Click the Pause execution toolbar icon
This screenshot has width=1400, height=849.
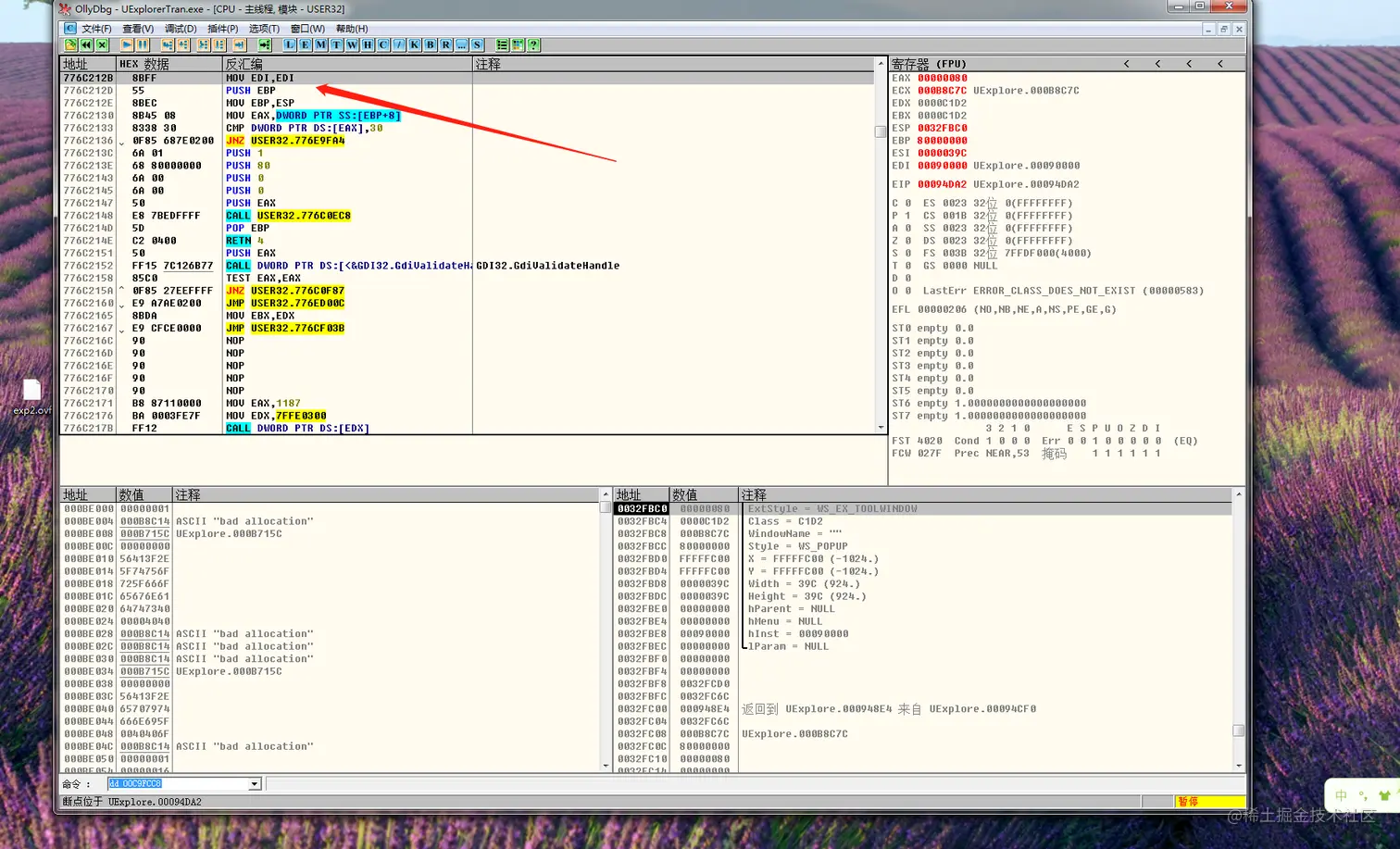click(x=143, y=44)
